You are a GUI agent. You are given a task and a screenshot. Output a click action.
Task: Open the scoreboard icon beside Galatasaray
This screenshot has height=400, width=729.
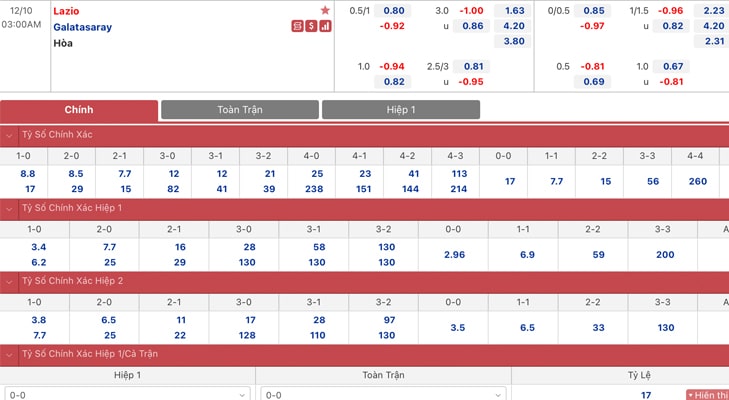click(x=298, y=27)
